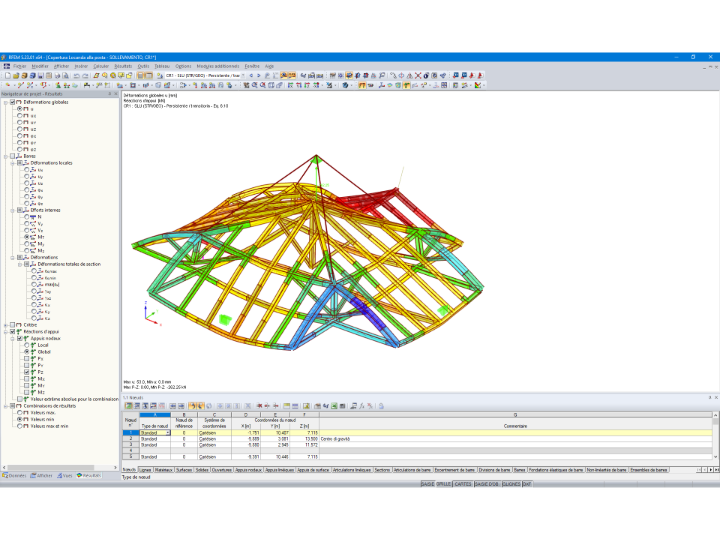Toggle the GLIGNES status bar button
Screen dimensions: 720x540
tap(511, 484)
